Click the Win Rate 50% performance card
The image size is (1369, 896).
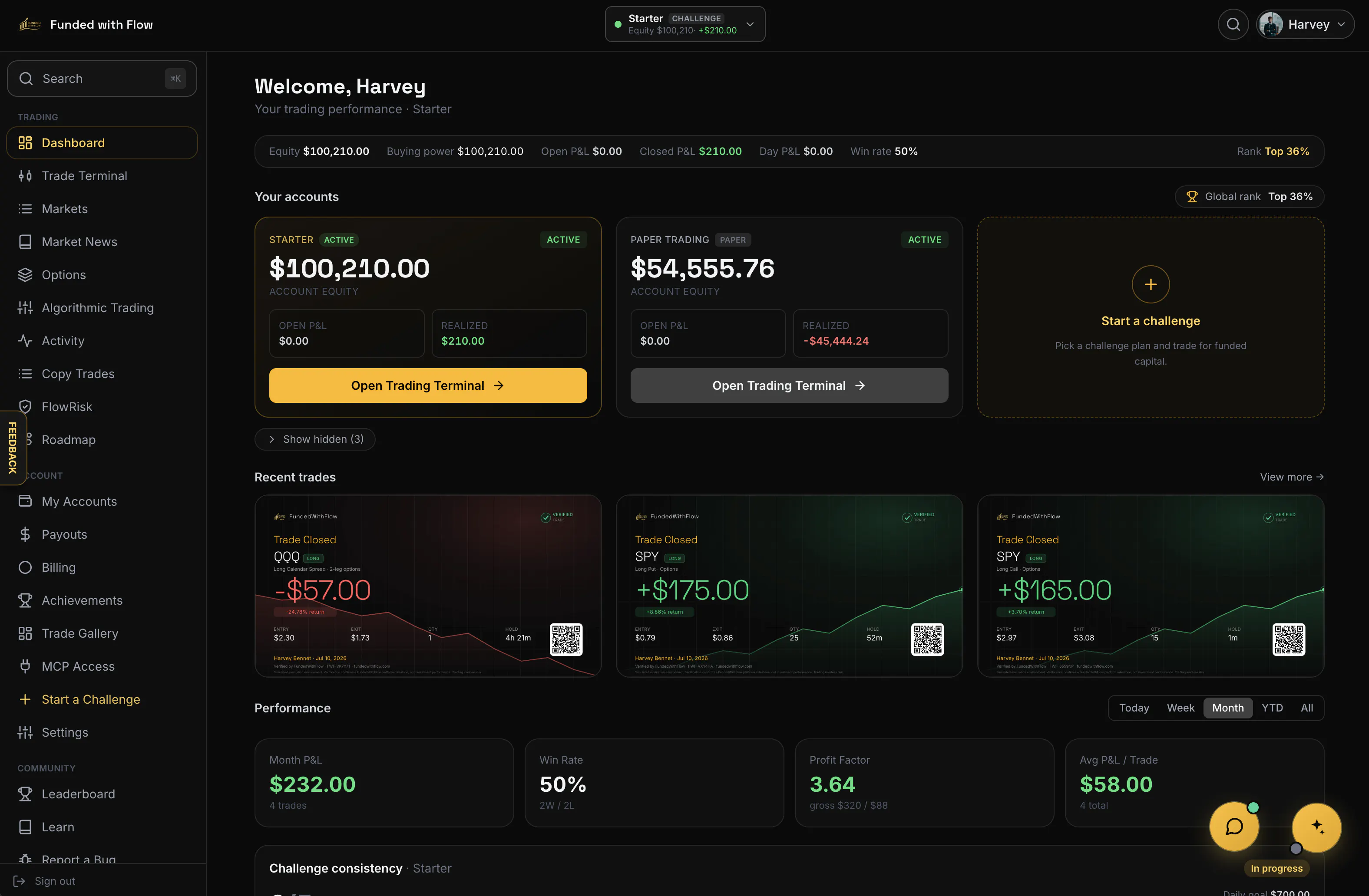654,783
